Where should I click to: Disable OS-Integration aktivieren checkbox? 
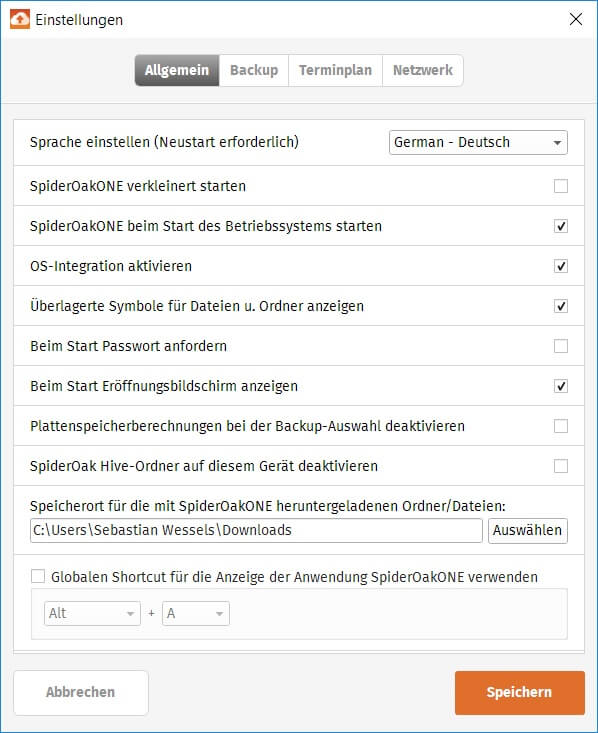click(561, 266)
